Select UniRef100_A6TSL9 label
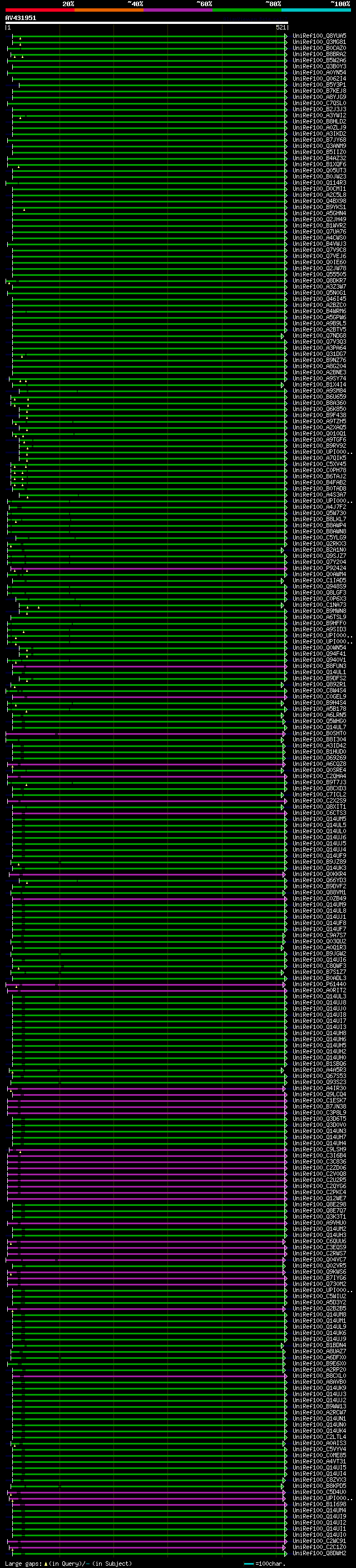 (x=319, y=617)
